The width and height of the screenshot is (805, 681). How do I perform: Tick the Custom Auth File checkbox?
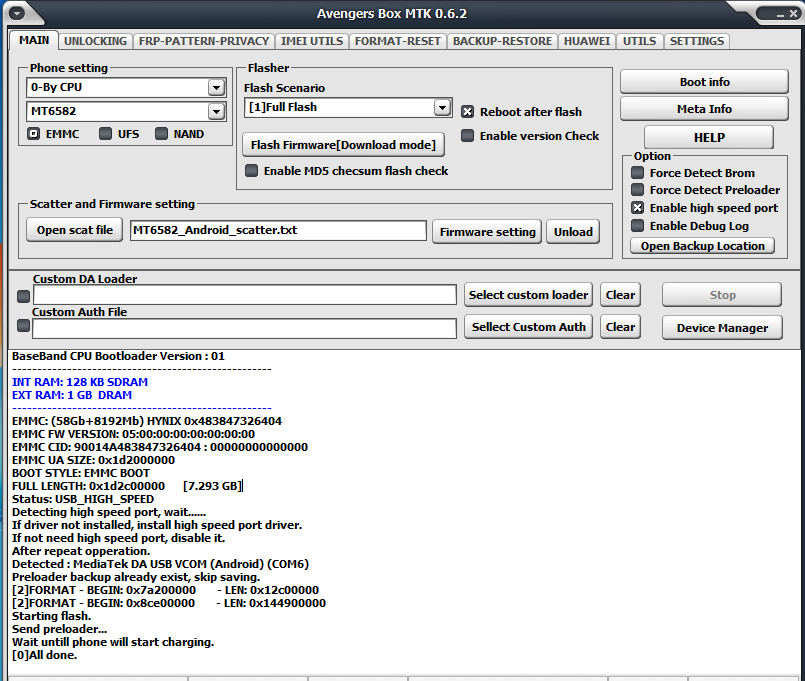tap(23, 326)
